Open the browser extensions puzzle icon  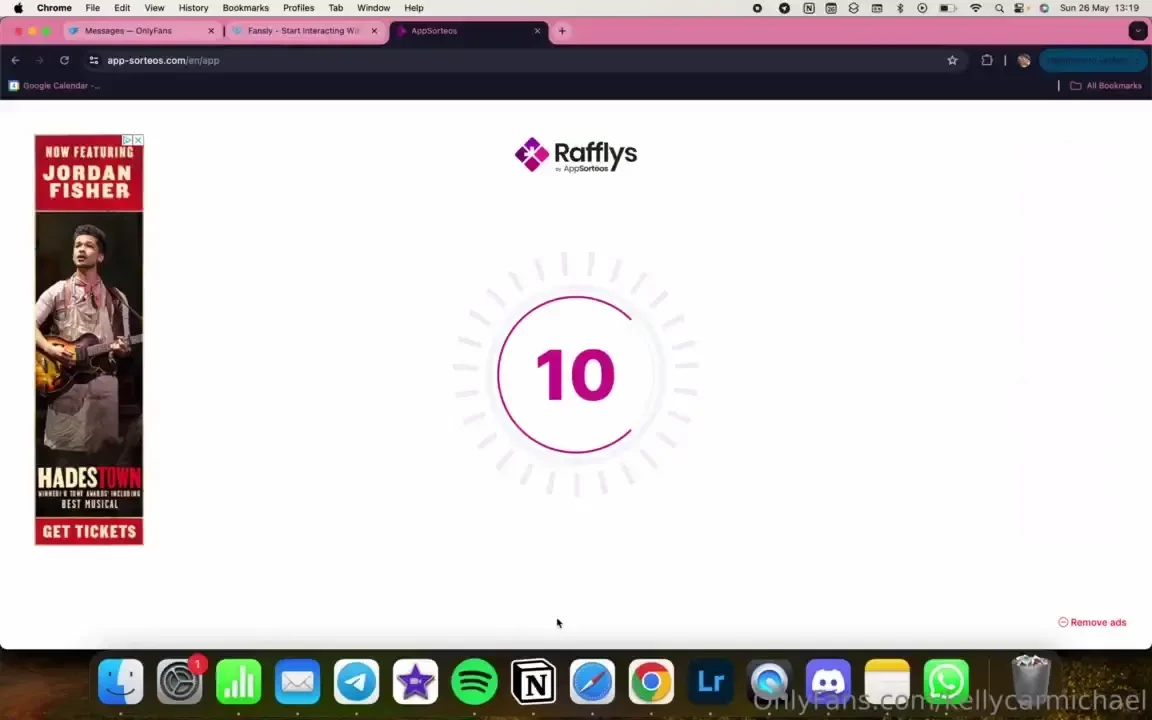coord(986,60)
